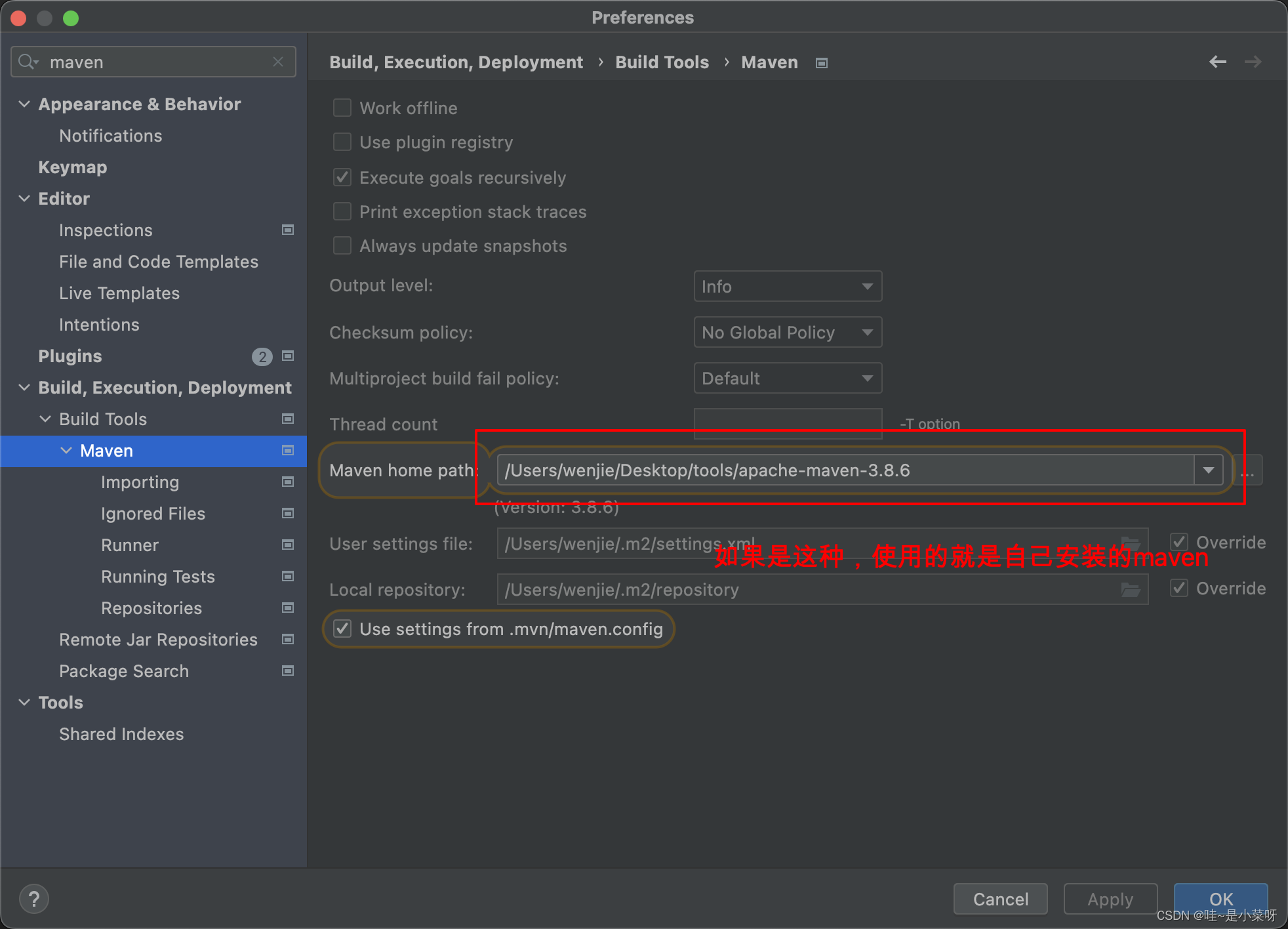Enable Work offline checkbox
1288x929 pixels.
tap(343, 107)
